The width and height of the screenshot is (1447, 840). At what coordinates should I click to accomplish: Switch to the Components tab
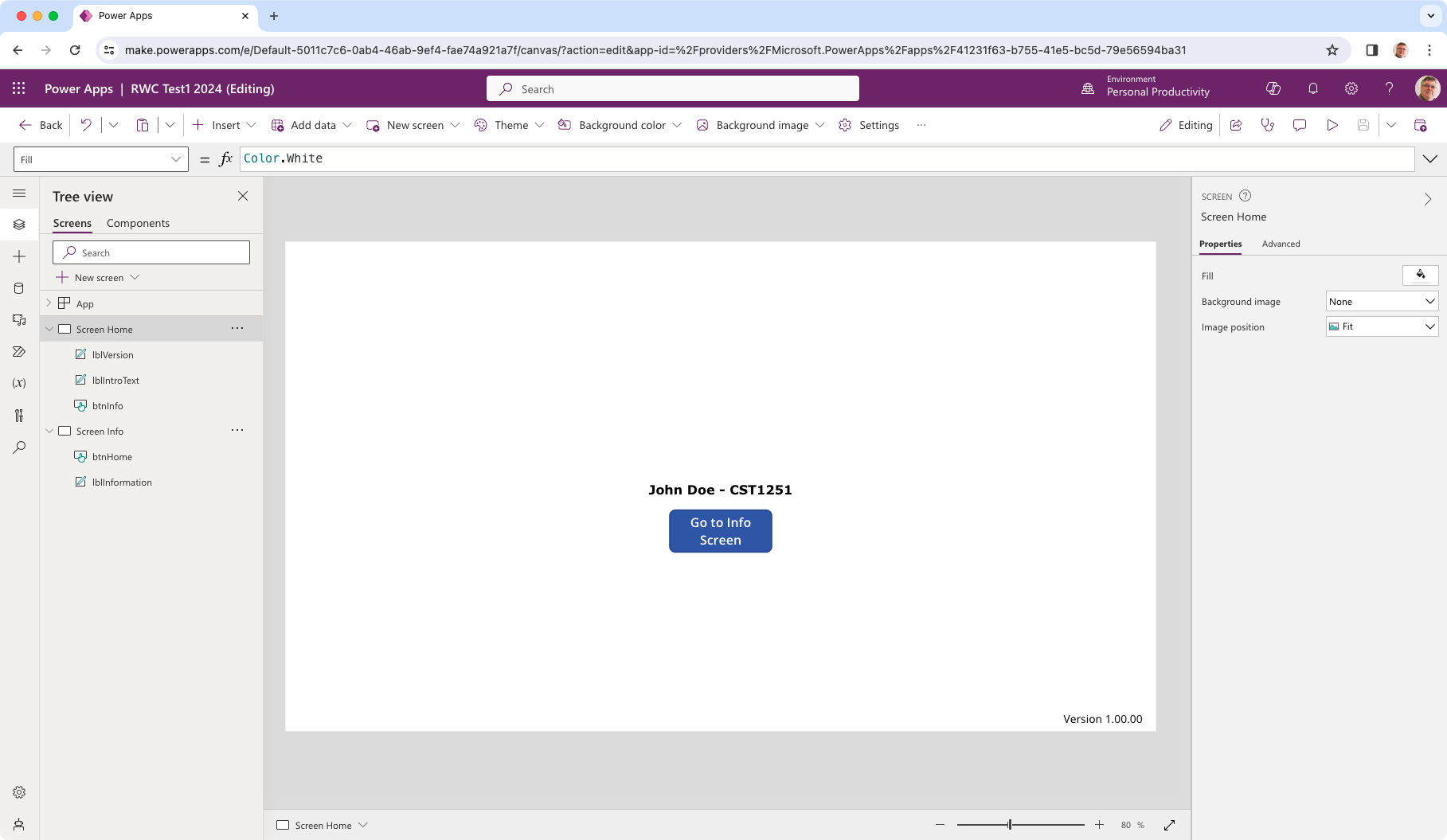[x=138, y=223]
